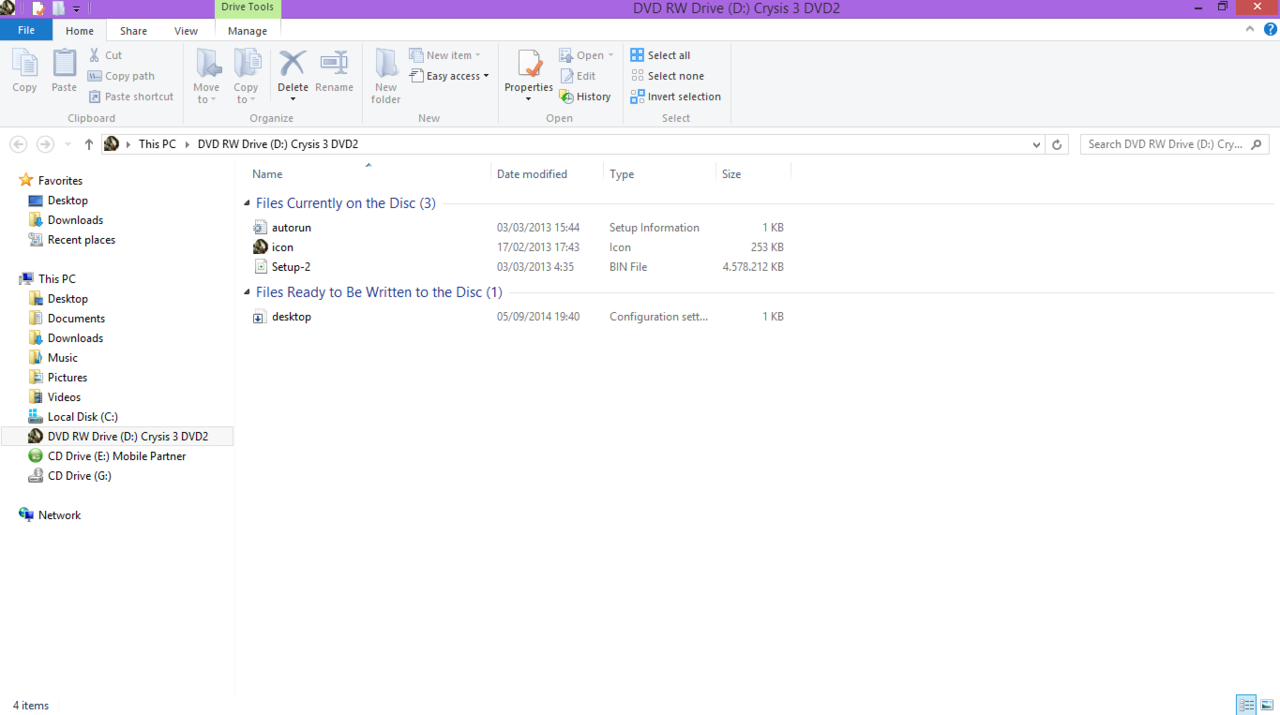Select Favorites in the navigation pane
Screen dimensions: 1280x715
(60, 181)
